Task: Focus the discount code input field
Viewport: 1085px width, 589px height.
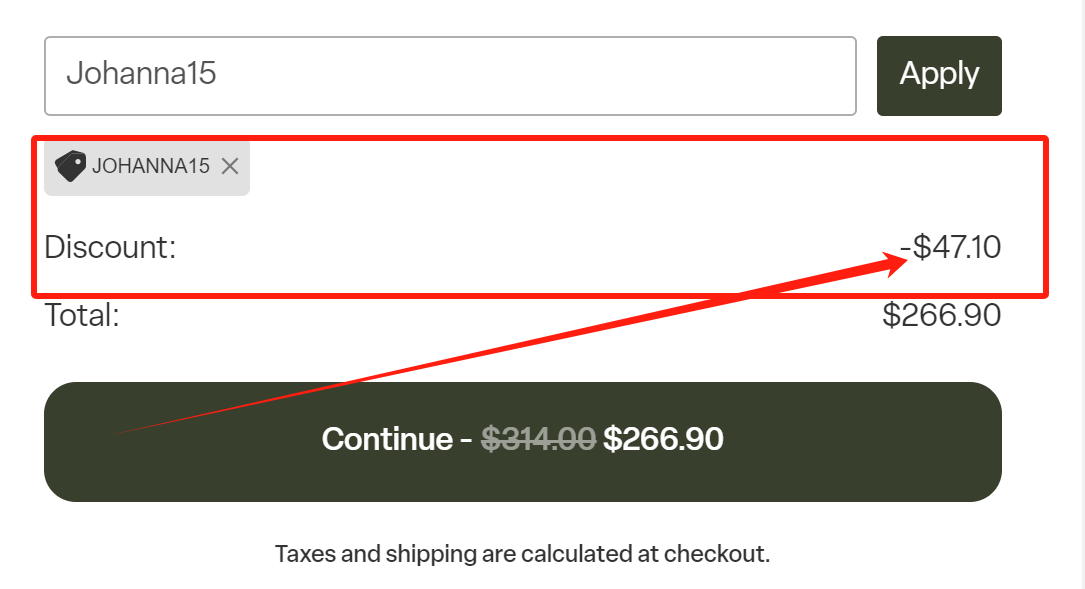Action: [x=450, y=75]
